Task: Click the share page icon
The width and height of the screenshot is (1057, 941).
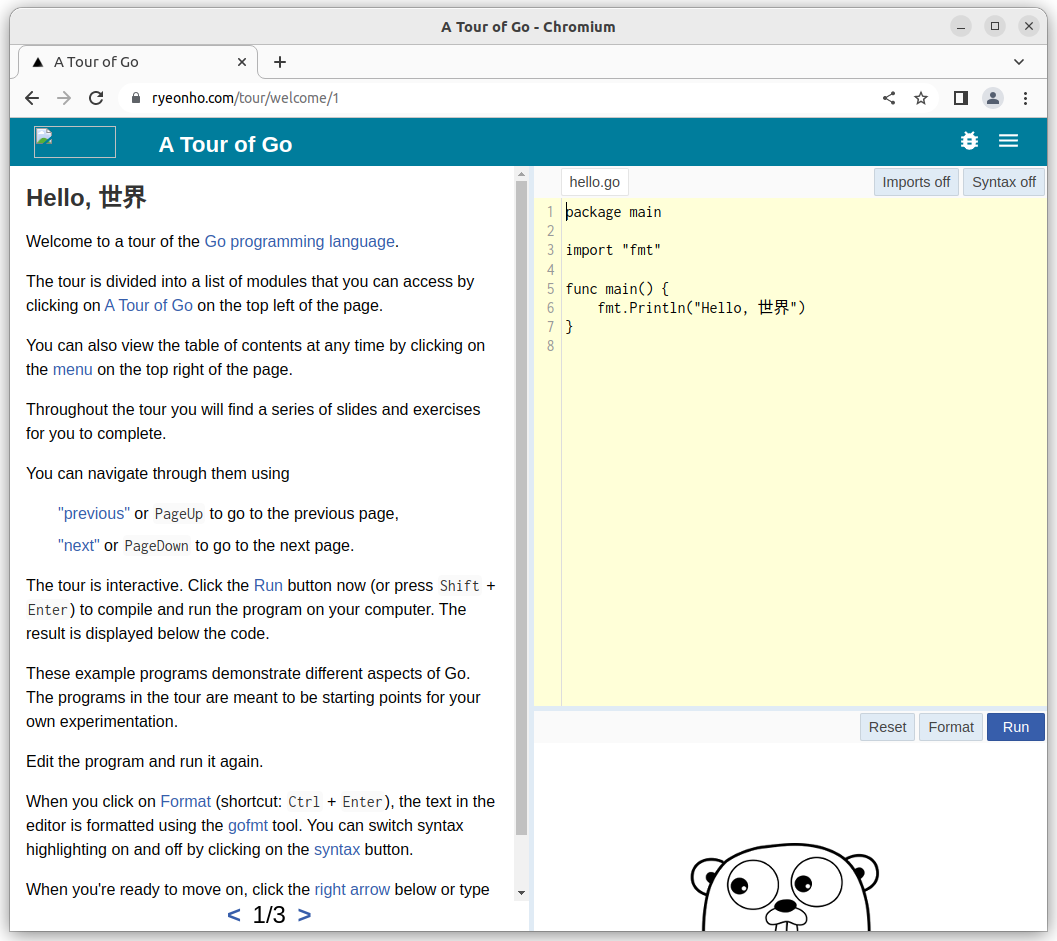Action: 889,98
